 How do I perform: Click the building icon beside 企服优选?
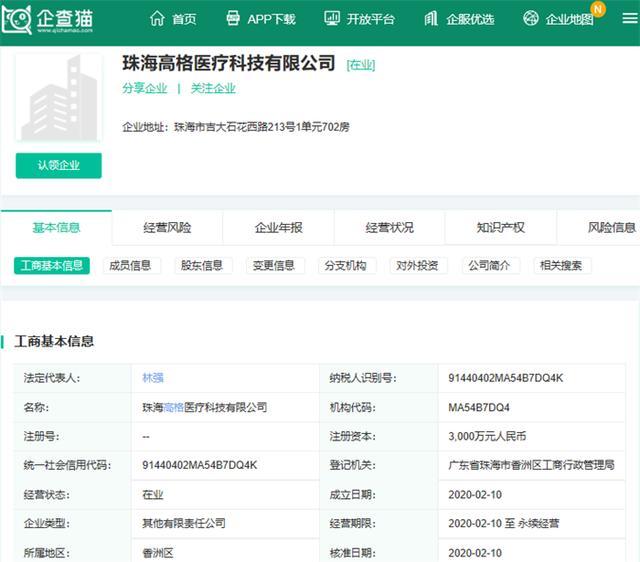[431, 18]
